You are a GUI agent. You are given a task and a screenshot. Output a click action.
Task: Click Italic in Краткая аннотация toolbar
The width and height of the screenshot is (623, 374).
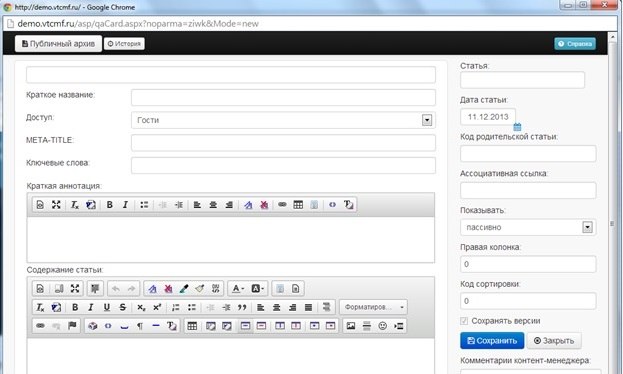pyautogui.click(x=125, y=205)
